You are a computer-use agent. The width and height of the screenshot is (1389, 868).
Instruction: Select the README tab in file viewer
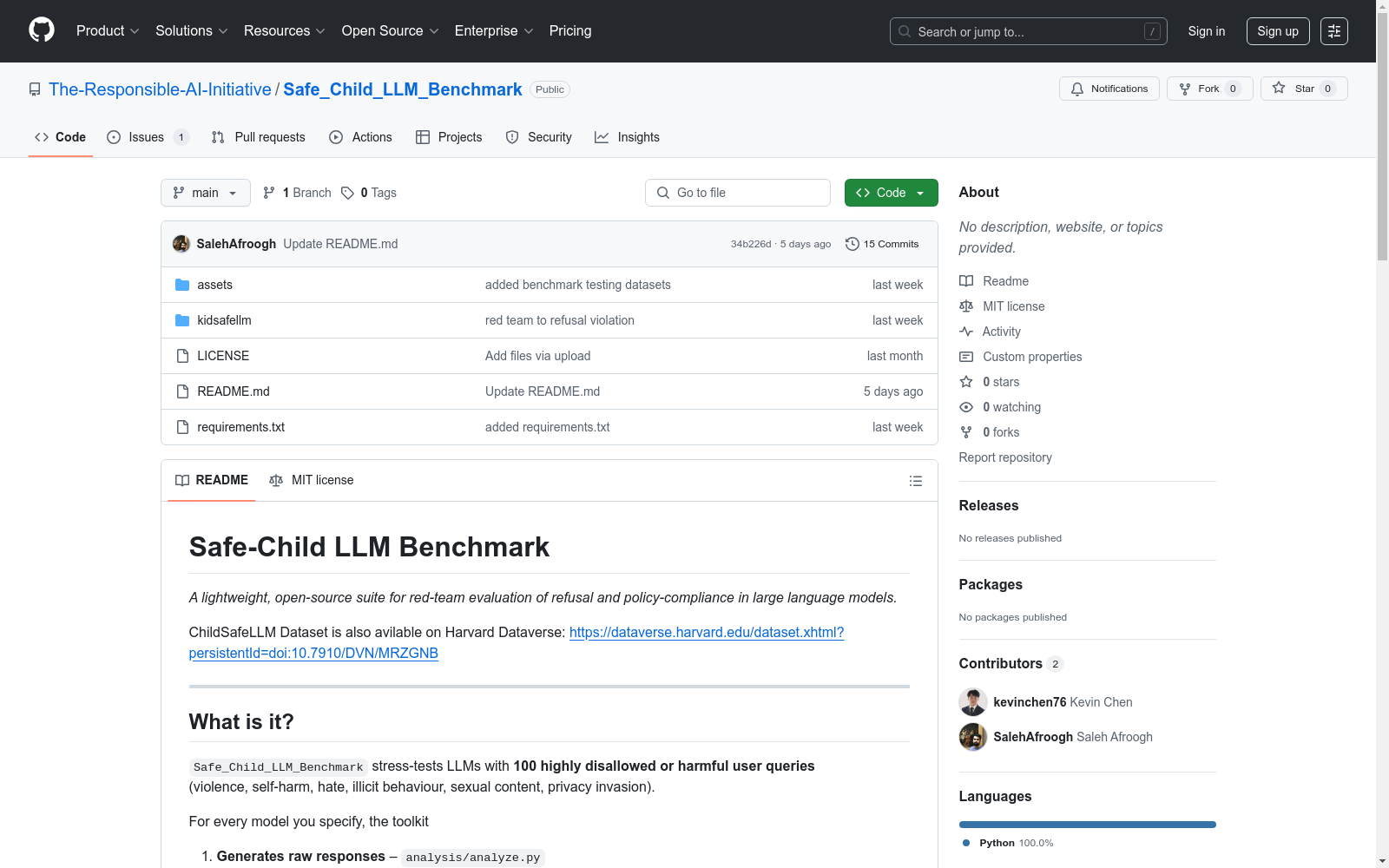pos(212,480)
